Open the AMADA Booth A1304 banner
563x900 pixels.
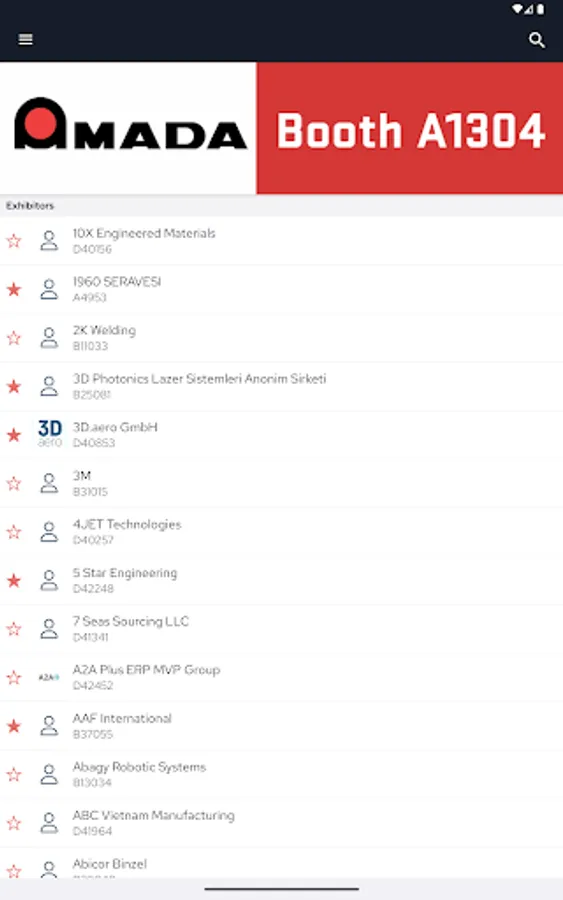click(x=281, y=128)
